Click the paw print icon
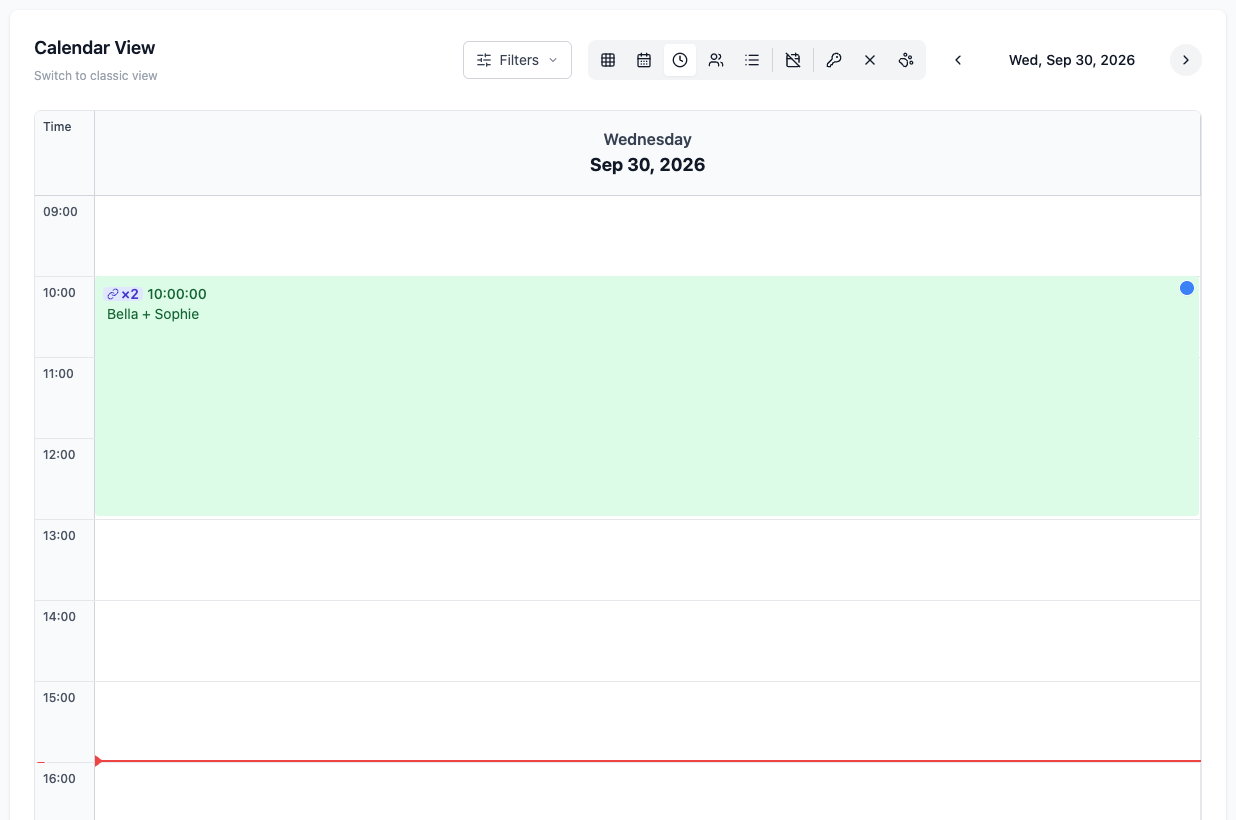 906,60
